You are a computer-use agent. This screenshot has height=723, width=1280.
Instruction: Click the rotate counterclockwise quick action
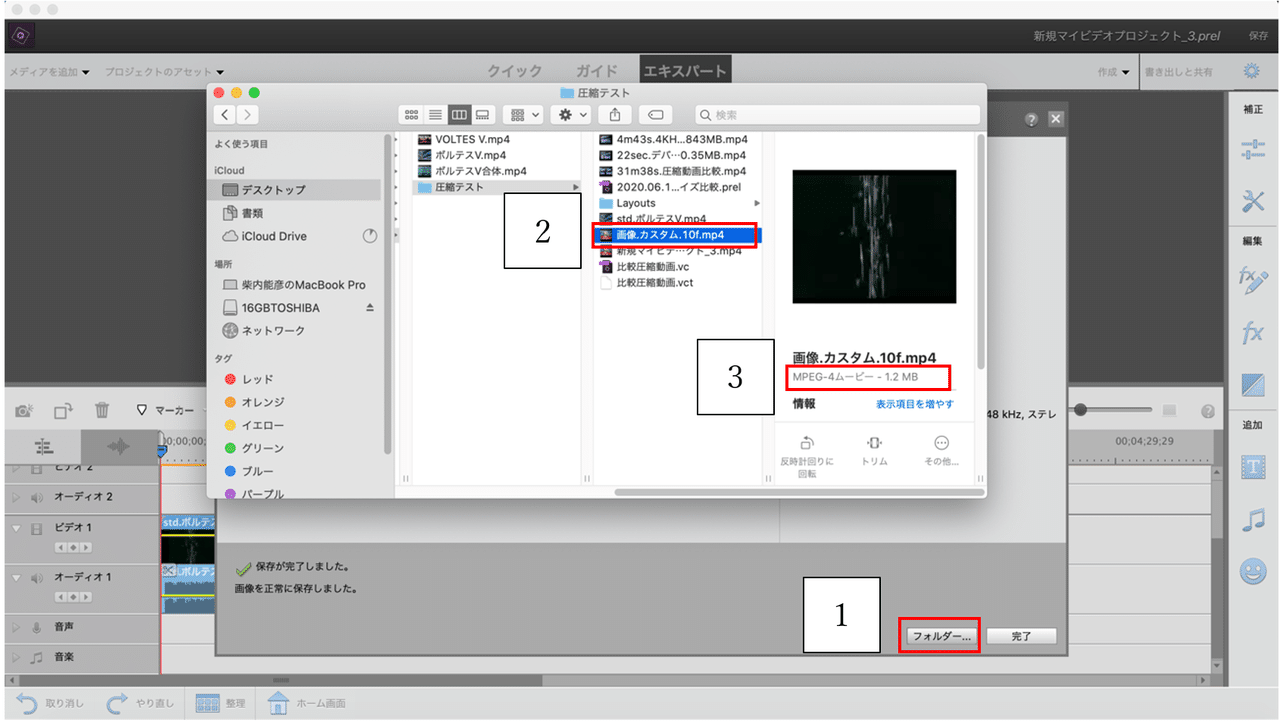coord(806,443)
